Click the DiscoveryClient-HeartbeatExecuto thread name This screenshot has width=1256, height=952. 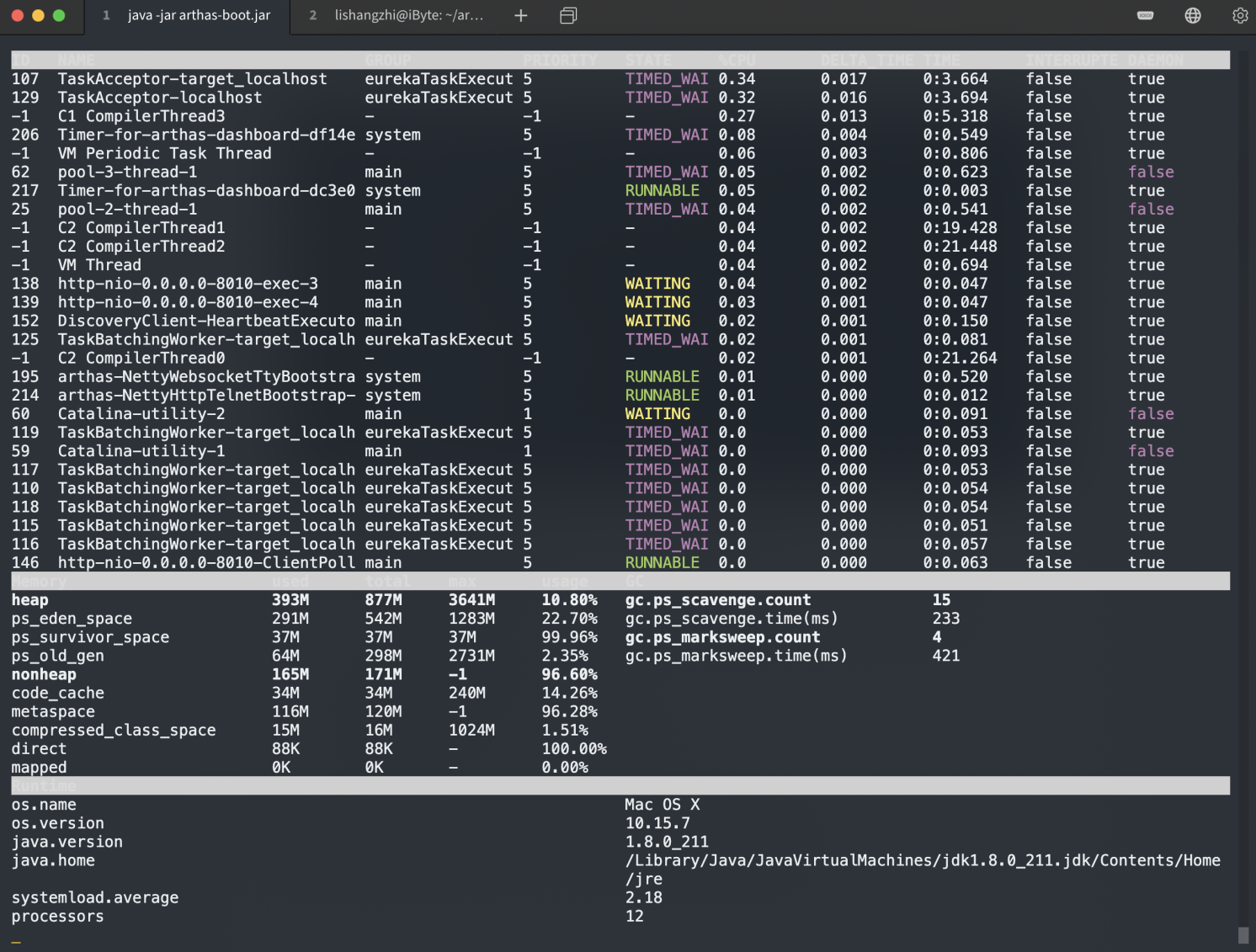[x=206, y=321]
